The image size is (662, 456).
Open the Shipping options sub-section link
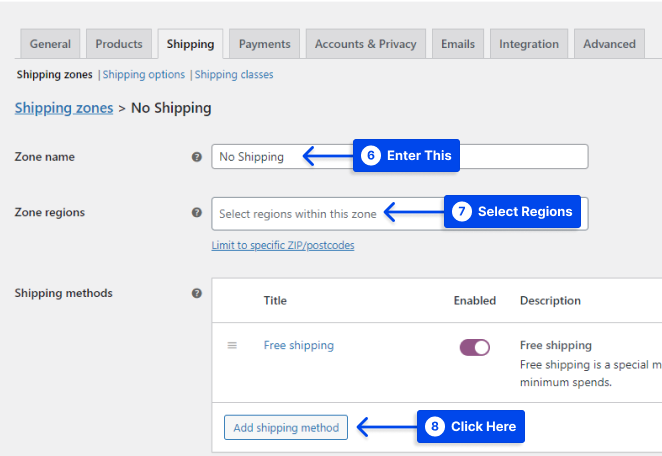click(144, 75)
